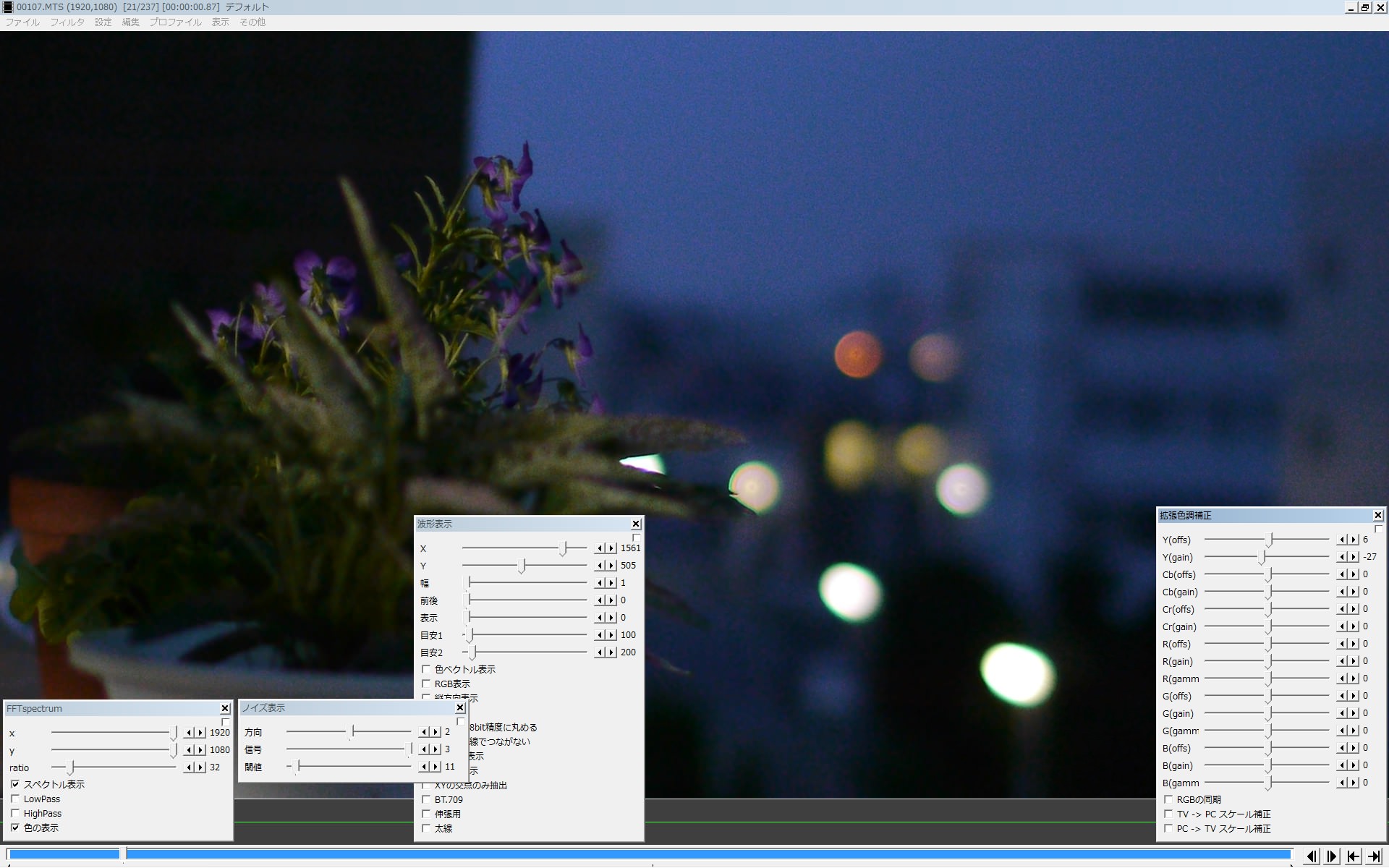The image size is (1389, 868).
Task: Step back one frame
Action: pos(1312,856)
